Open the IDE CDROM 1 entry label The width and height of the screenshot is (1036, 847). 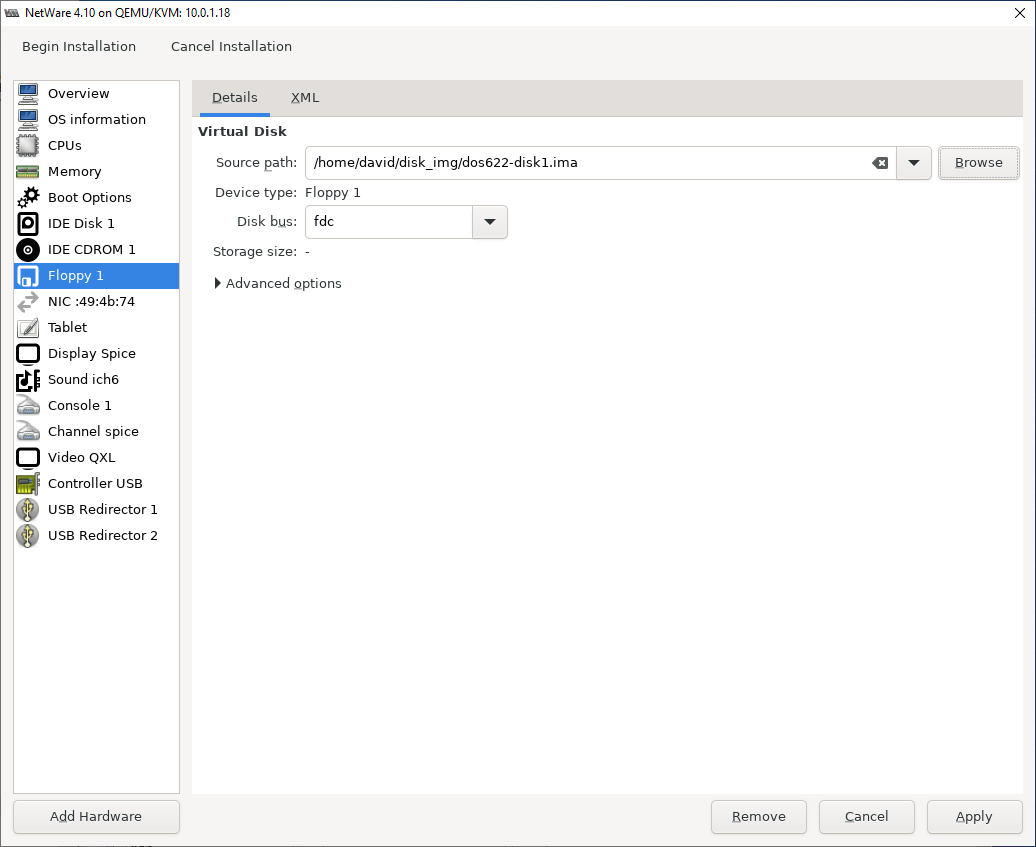click(x=91, y=250)
